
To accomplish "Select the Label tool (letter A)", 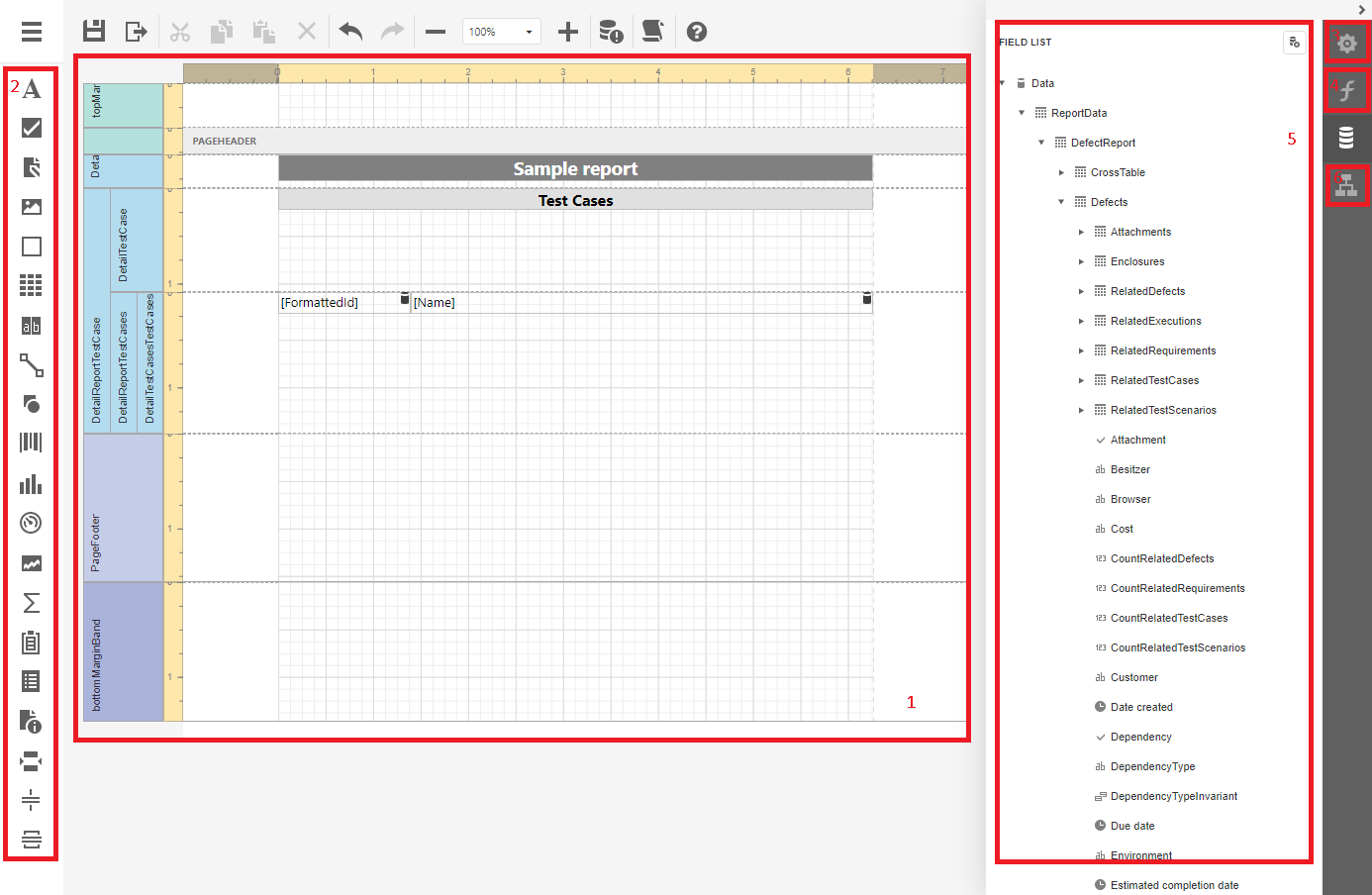I will click(x=32, y=89).
